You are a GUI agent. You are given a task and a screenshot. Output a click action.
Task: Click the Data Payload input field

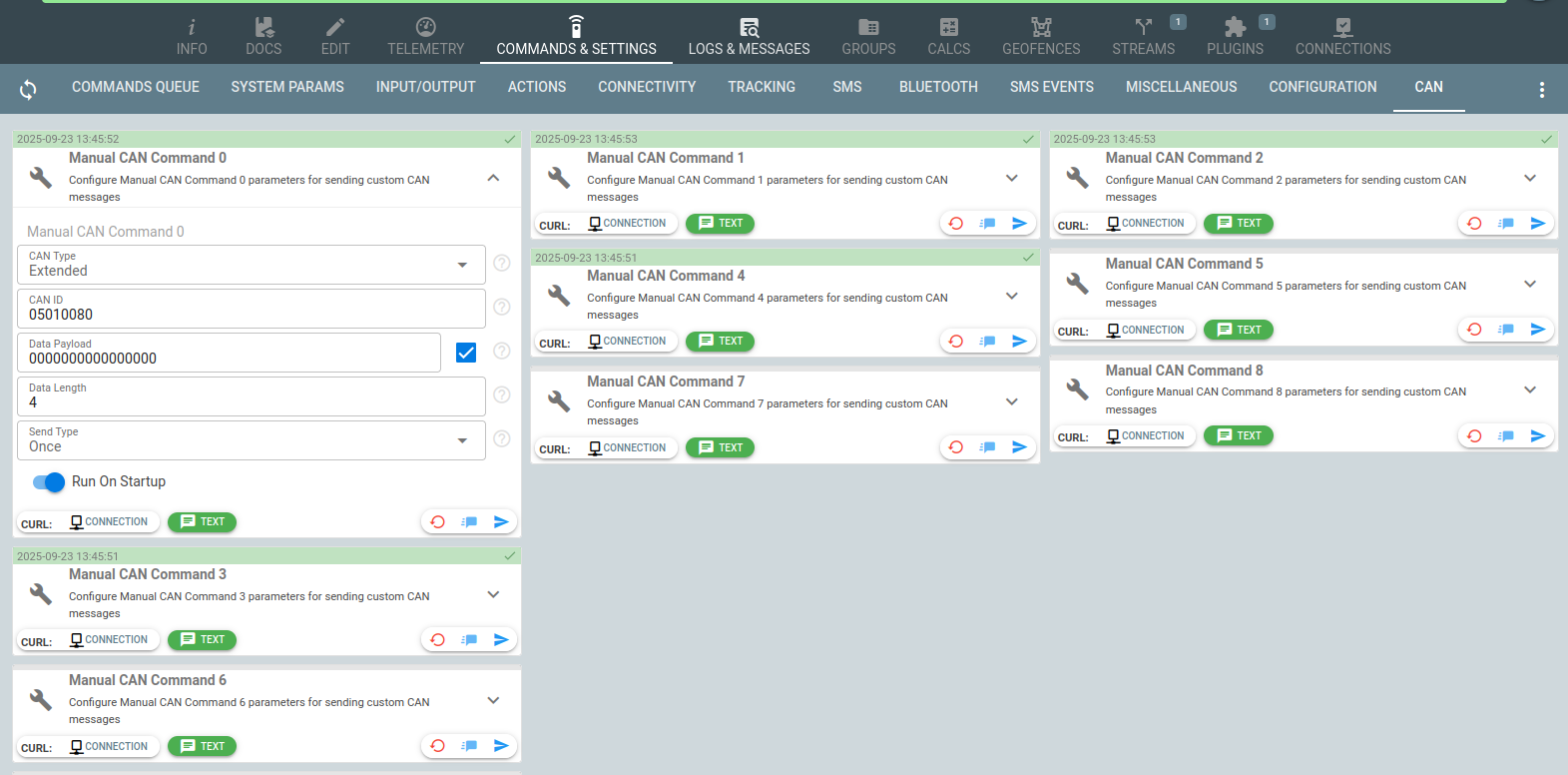(230, 359)
